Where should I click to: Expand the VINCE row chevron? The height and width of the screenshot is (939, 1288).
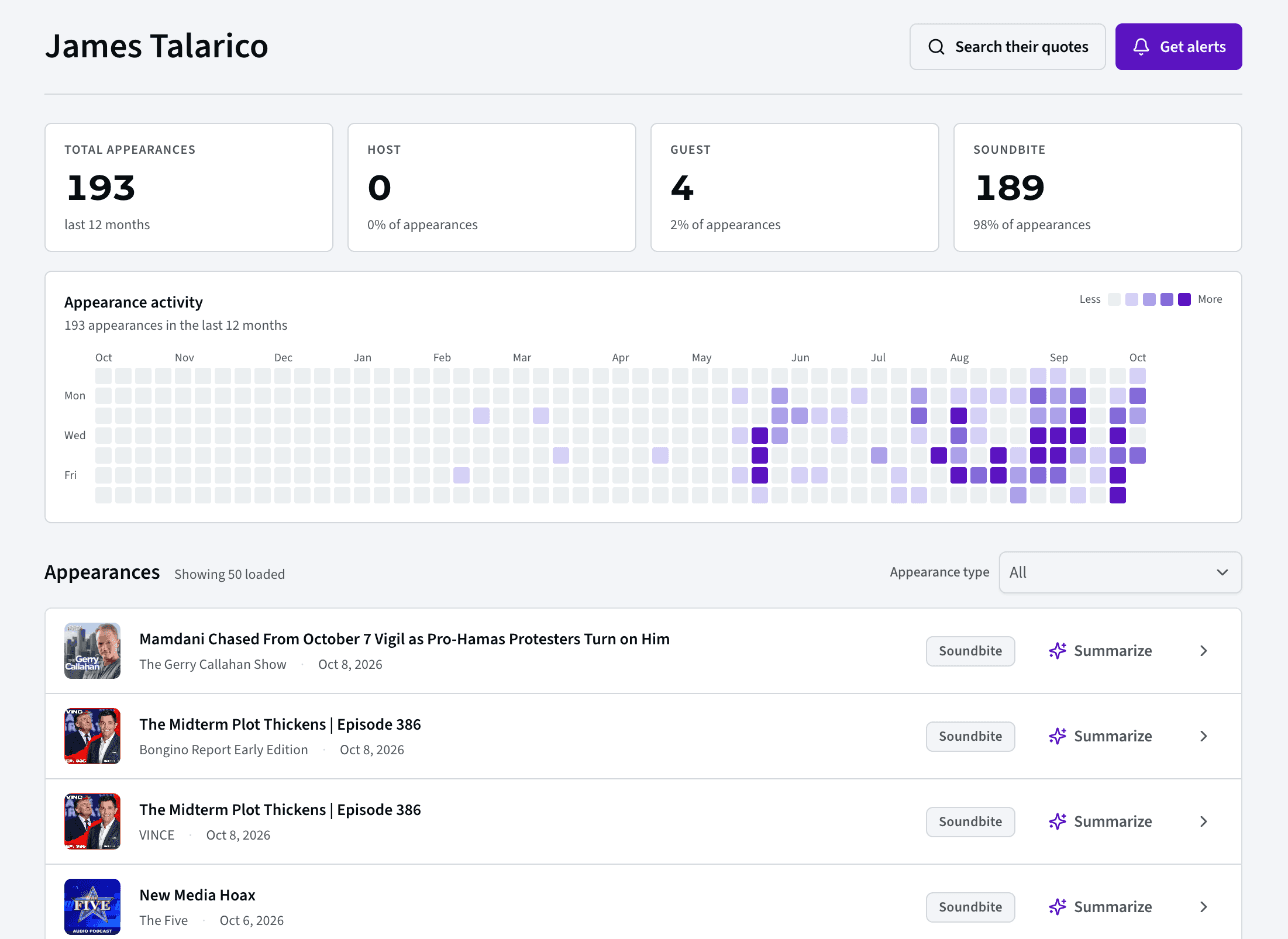(x=1204, y=821)
